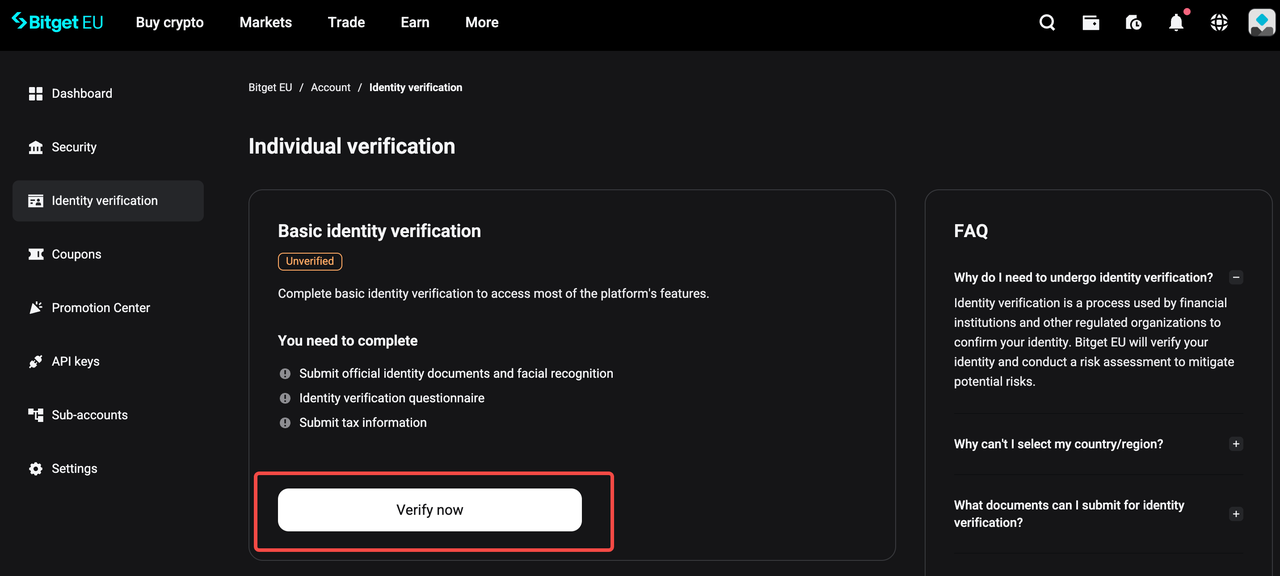Open the Markets menu
The height and width of the screenshot is (576, 1280).
[x=266, y=22]
